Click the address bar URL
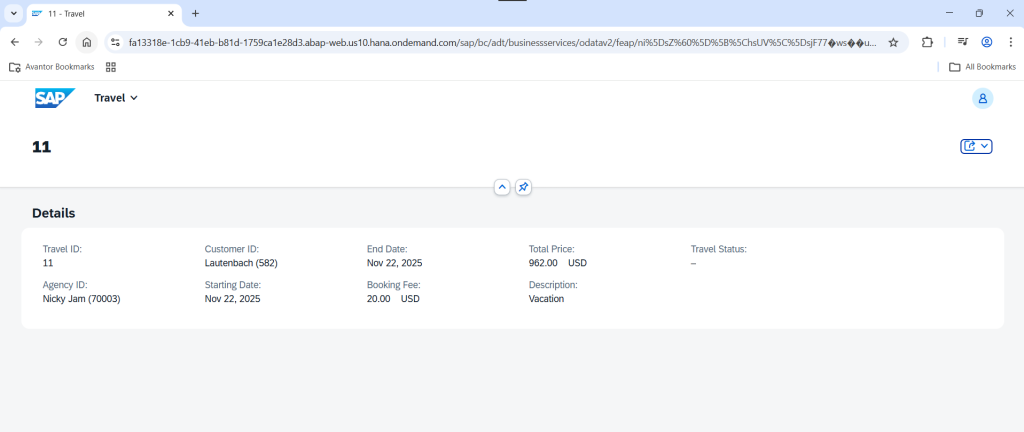The image size is (1024, 432). [503, 42]
